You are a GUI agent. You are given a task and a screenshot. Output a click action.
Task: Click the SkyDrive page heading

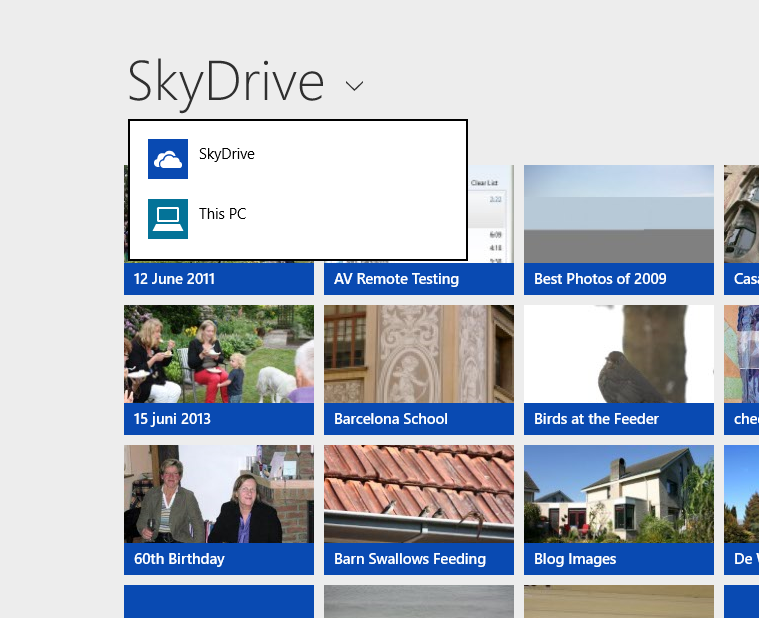click(x=226, y=82)
